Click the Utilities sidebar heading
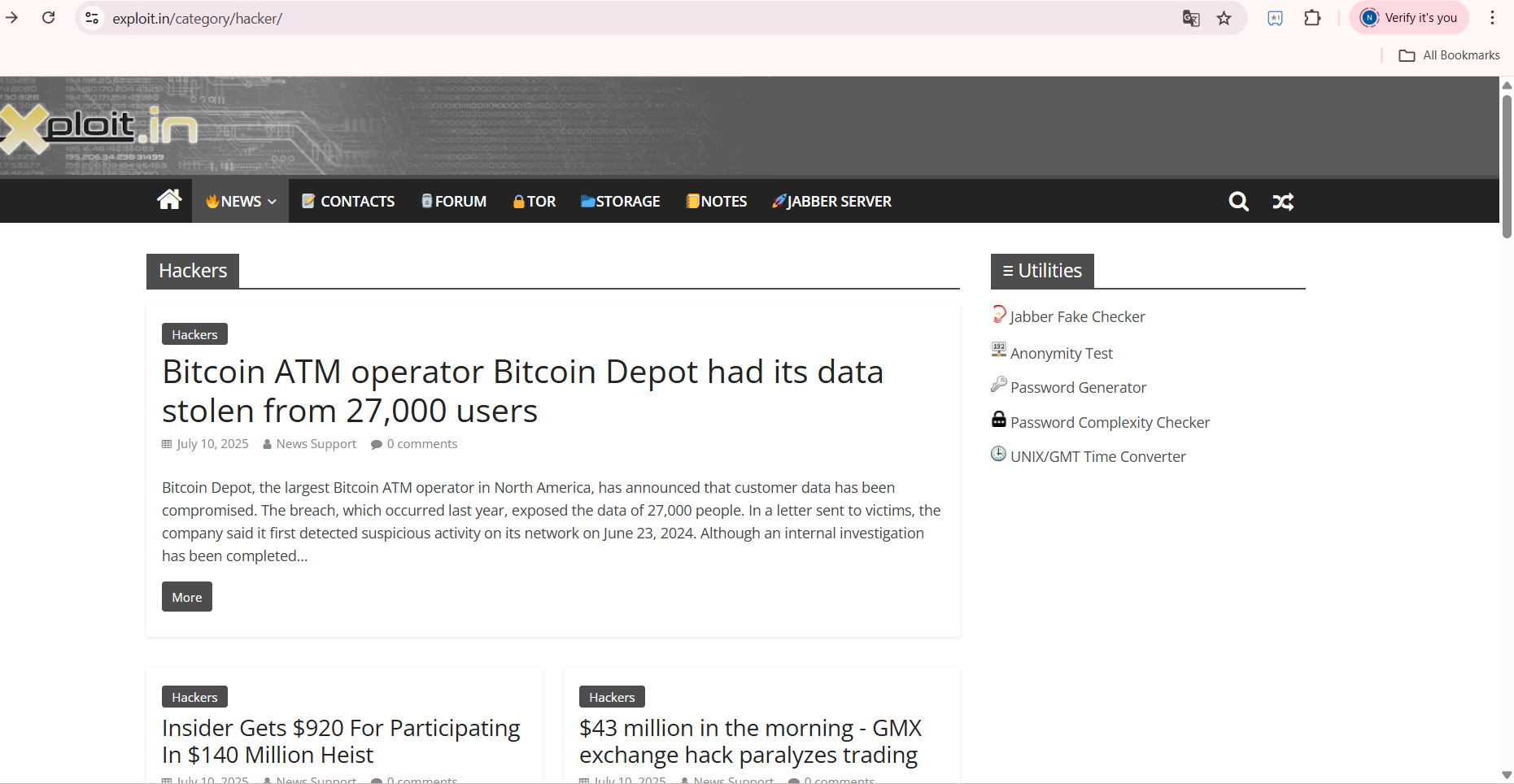This screenshot has height=784, width=1514. point(1042,271)
